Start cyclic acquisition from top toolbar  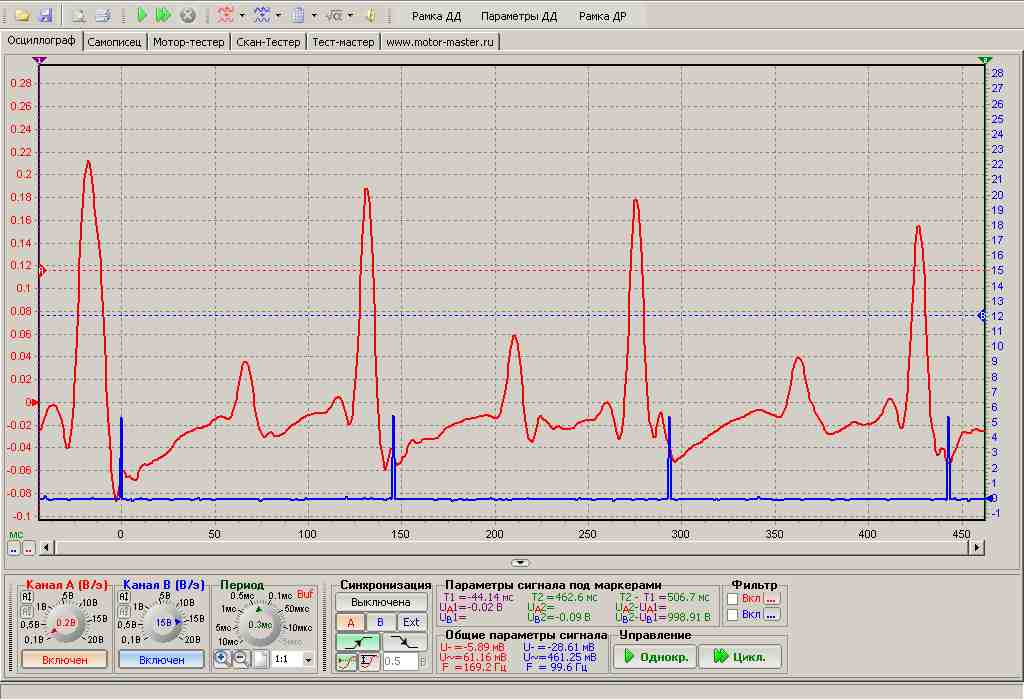pos(163,15)
